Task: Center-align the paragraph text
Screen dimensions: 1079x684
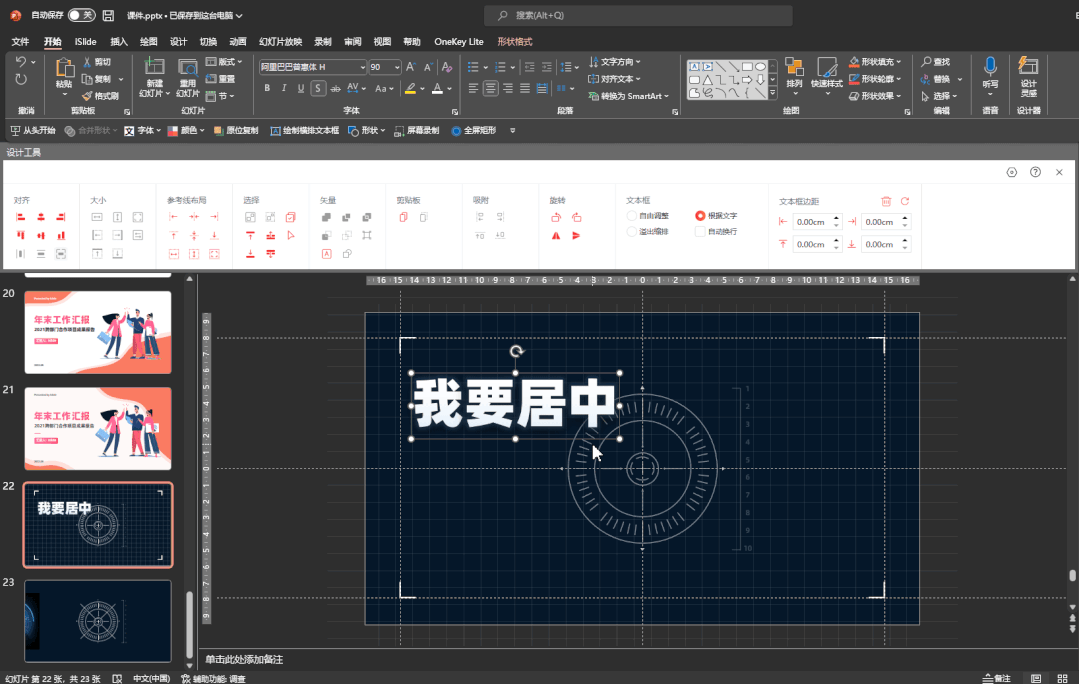Action: tap(490, 89)
